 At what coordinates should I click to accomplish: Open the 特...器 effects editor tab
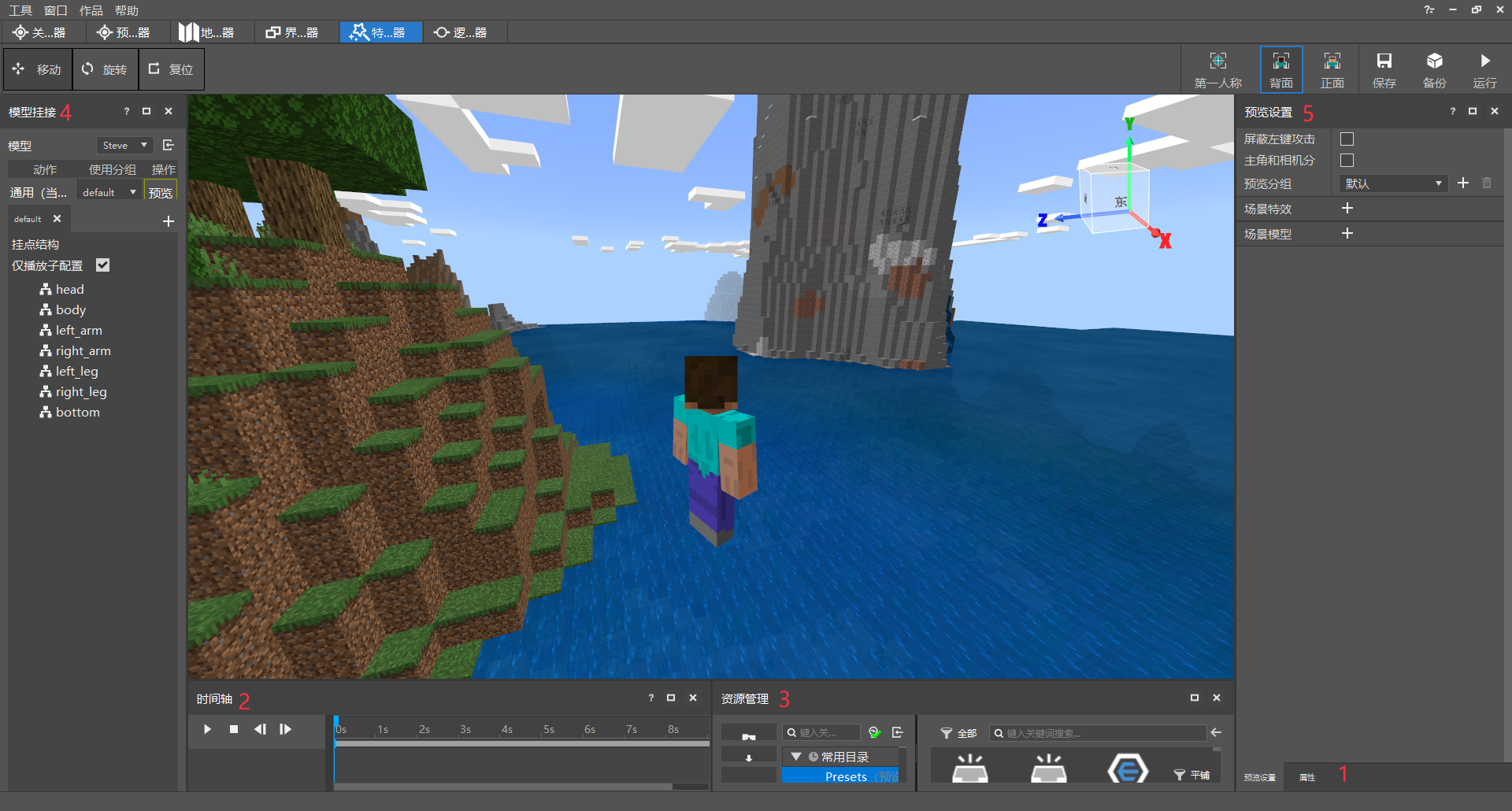click(x=381, y=32)
